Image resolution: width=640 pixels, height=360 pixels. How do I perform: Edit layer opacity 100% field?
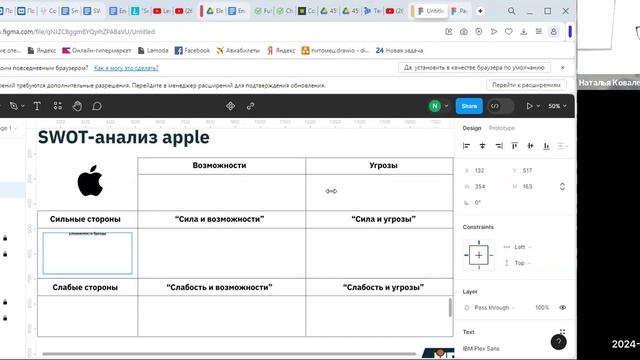(x=542, y=308)
